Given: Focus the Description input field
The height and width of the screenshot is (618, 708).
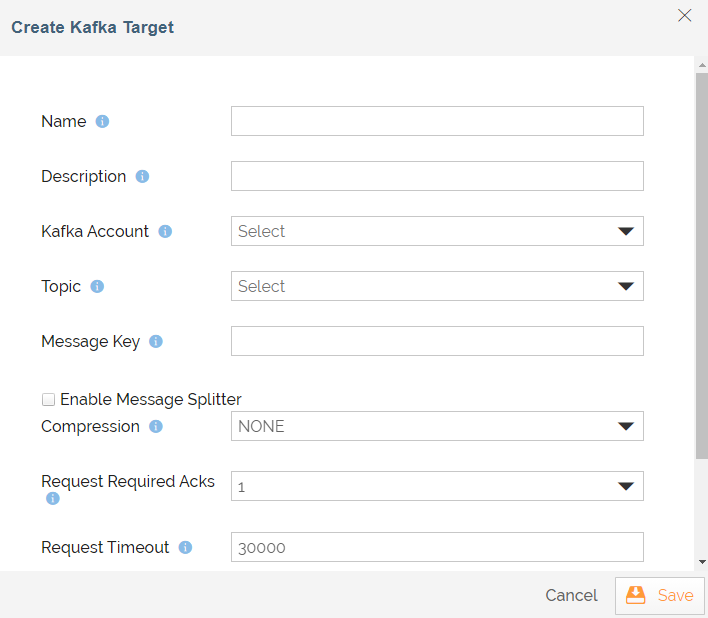Looking at the screenshot, I should pos(437,176).
